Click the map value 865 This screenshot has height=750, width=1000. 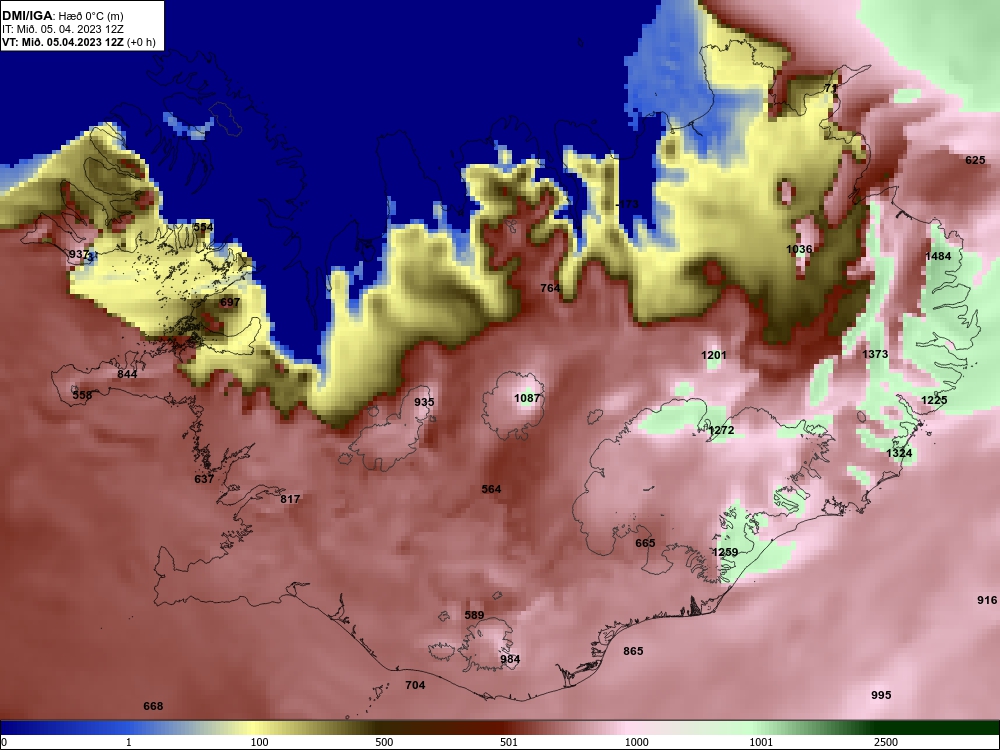click(x=633, y=651)
